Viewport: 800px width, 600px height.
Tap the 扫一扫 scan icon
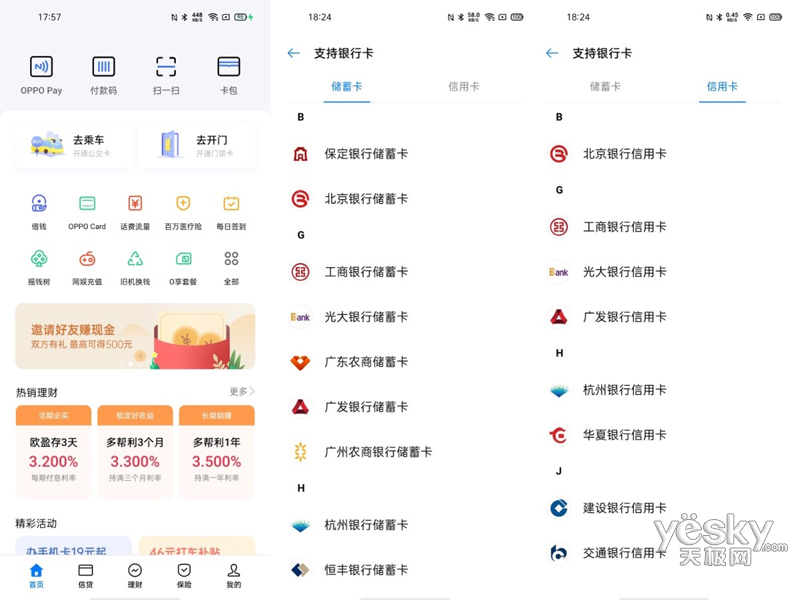tap(166, 67)
